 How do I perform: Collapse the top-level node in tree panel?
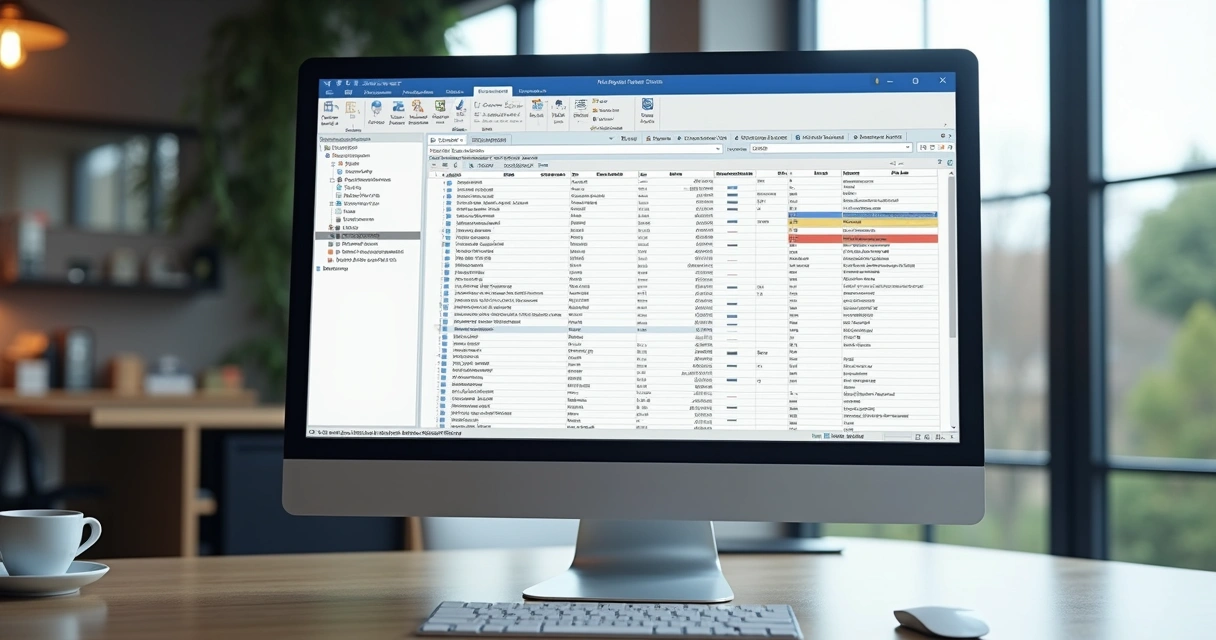point(321,148)
